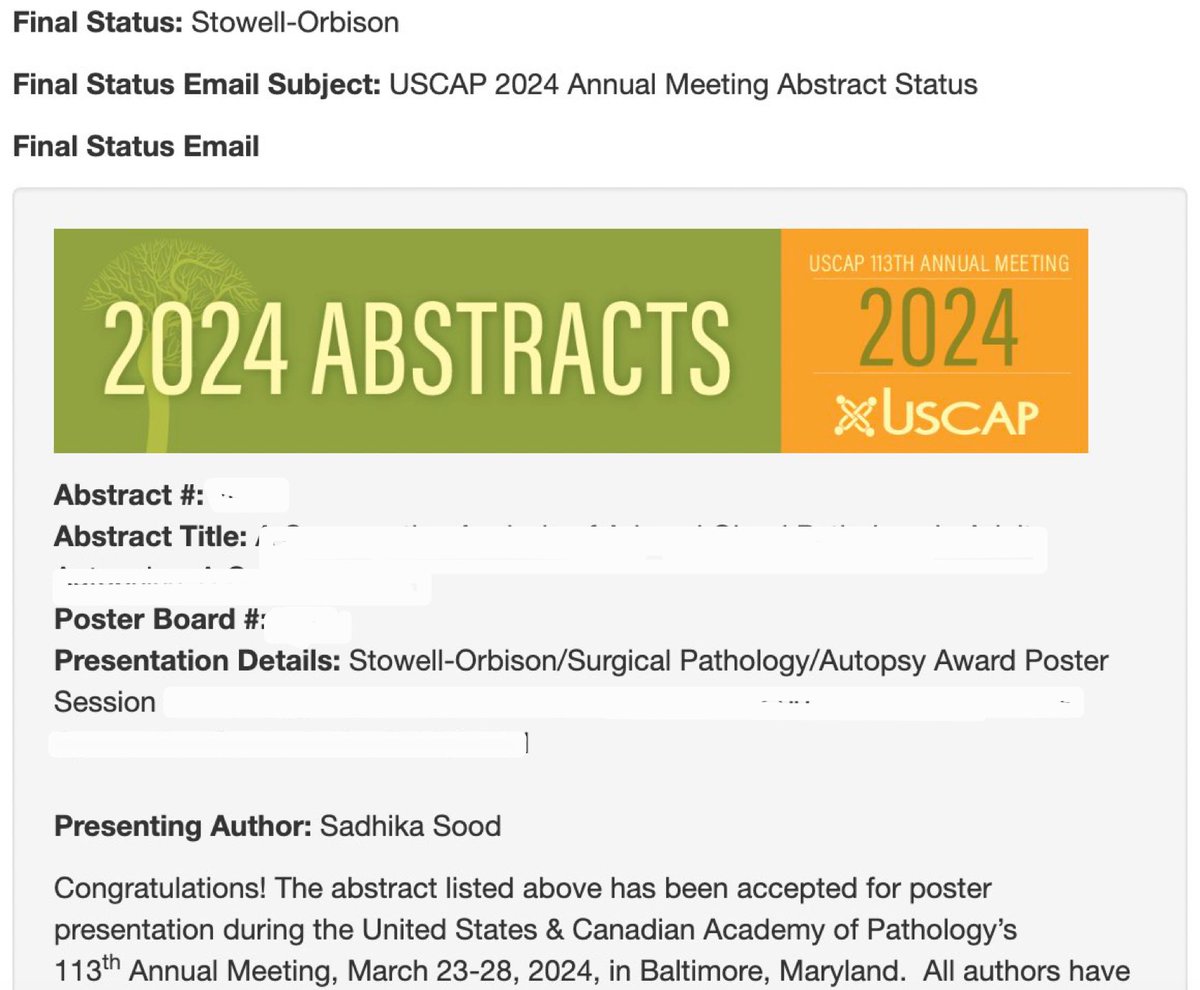Click the USCAP 113TH ANNUAL MEETING heading
1200x990 pixels.
pos(938,264)
